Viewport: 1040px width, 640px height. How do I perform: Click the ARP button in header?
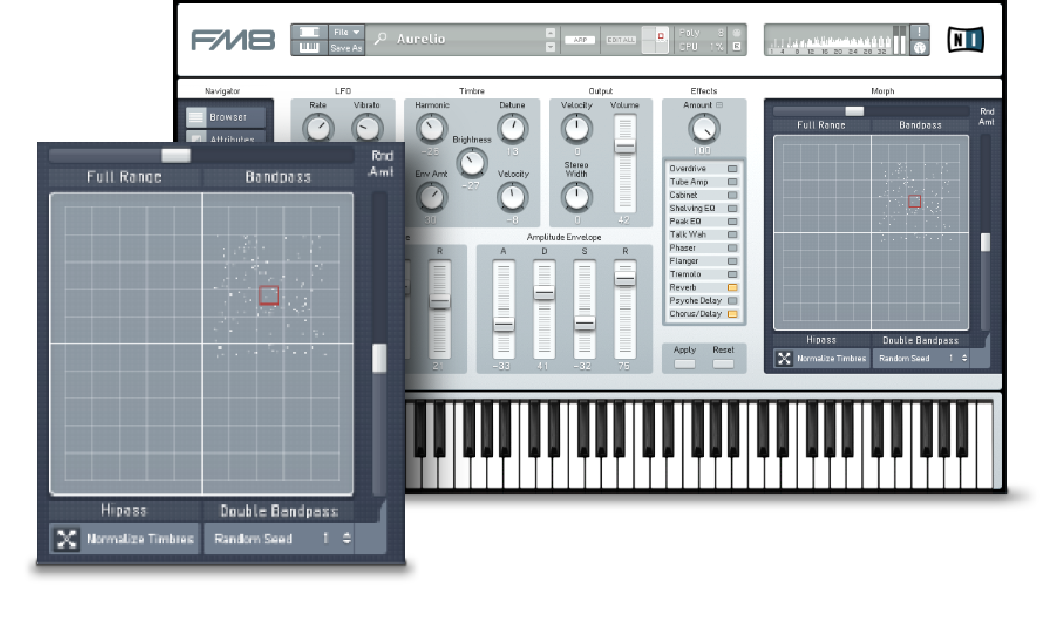(x=580, y=40)
